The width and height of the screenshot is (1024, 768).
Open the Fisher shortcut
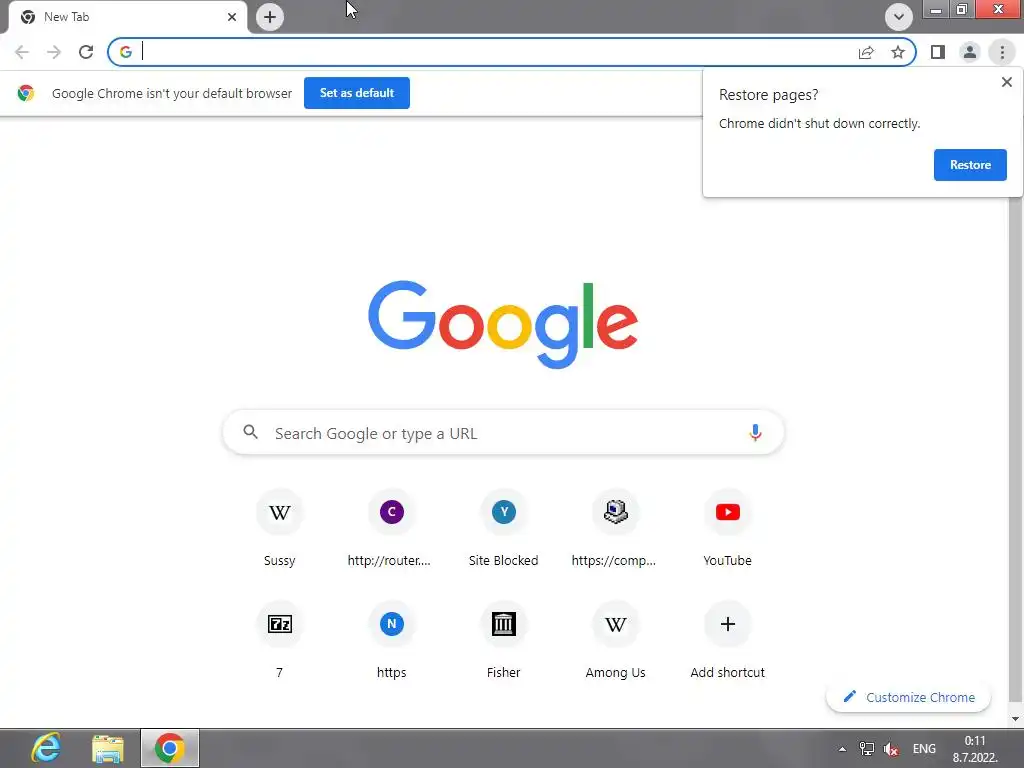tap(504, 639)
